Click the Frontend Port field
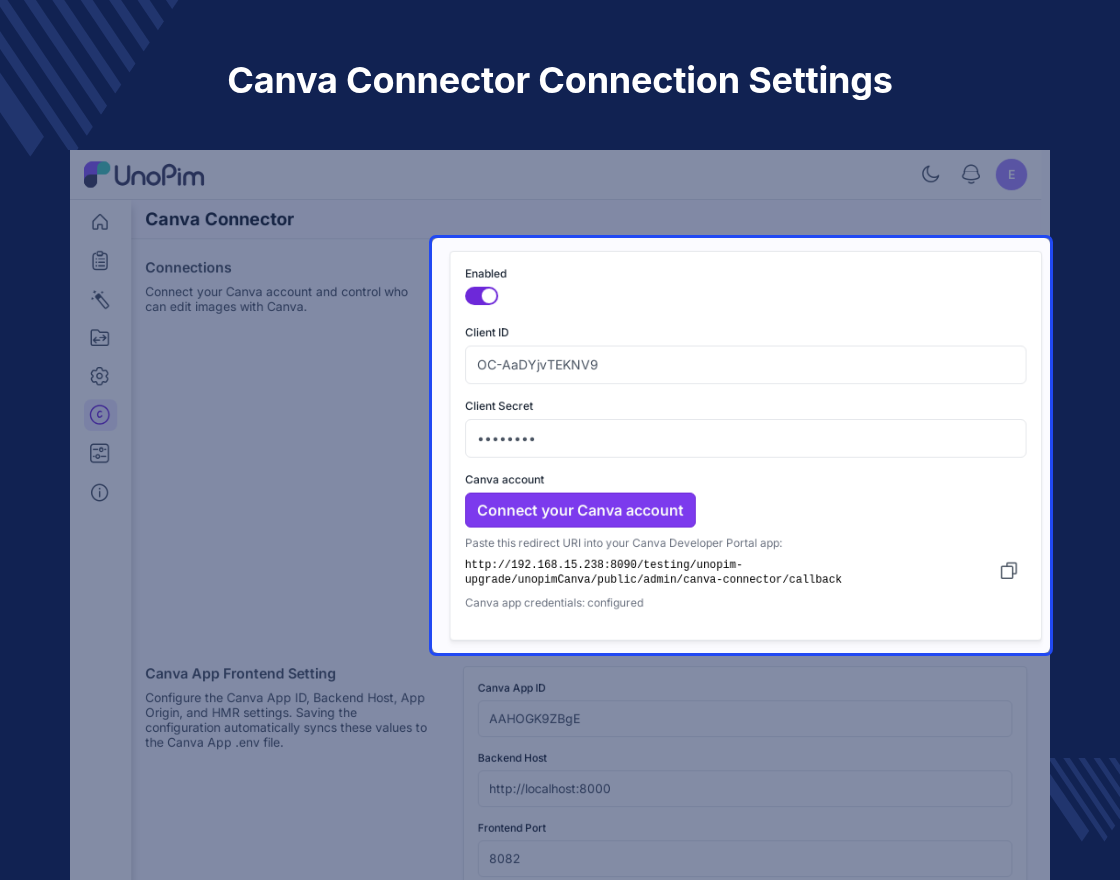This screenshot has height=880, width=1120. (745, 859)
